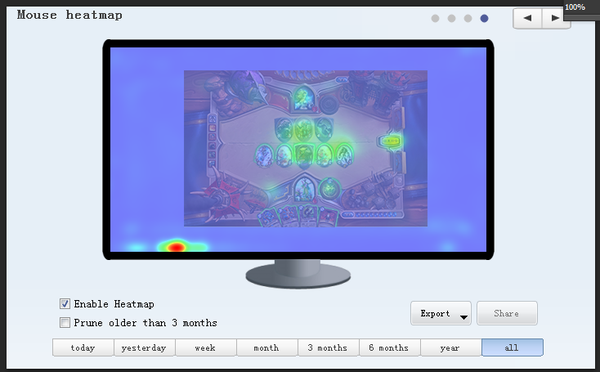Select the 6 months range

[x=390, y=348]
